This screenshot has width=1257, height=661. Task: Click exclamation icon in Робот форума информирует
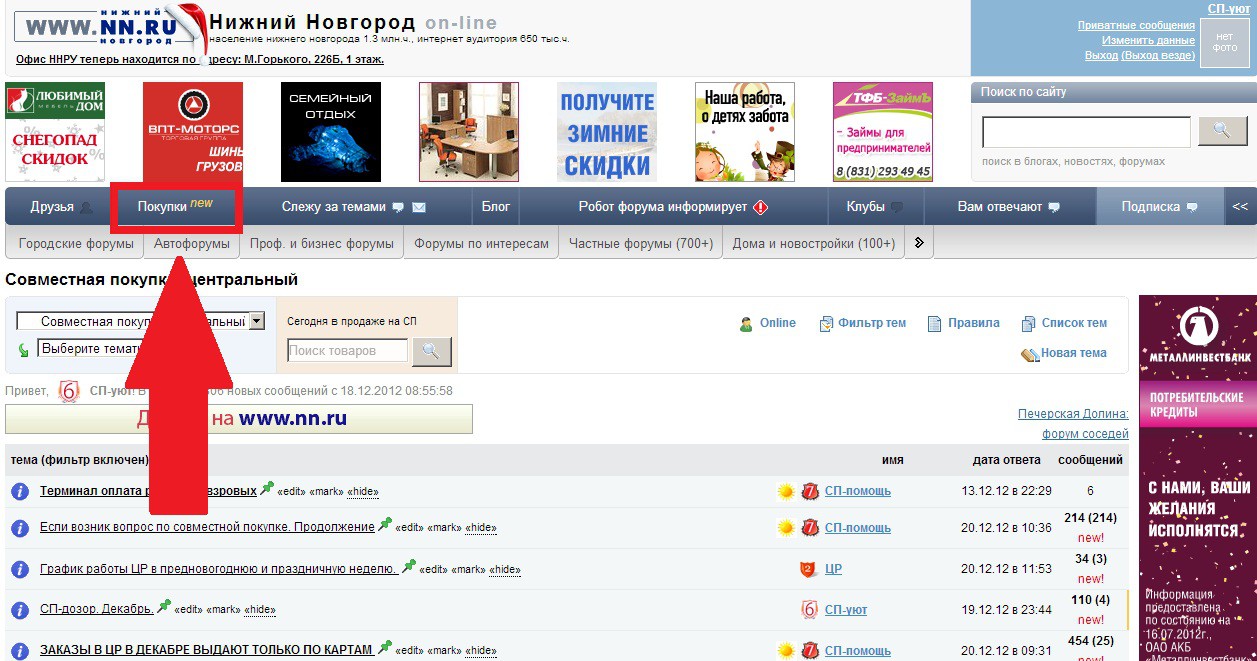coord(760,207)
